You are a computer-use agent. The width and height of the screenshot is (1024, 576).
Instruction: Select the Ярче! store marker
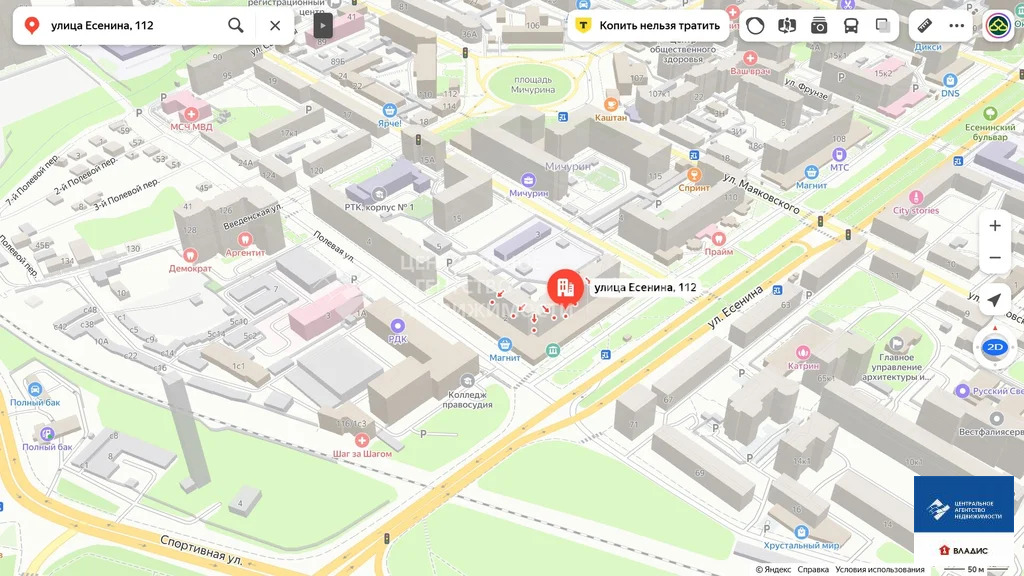pyautogui.click(x=390, y=110)
